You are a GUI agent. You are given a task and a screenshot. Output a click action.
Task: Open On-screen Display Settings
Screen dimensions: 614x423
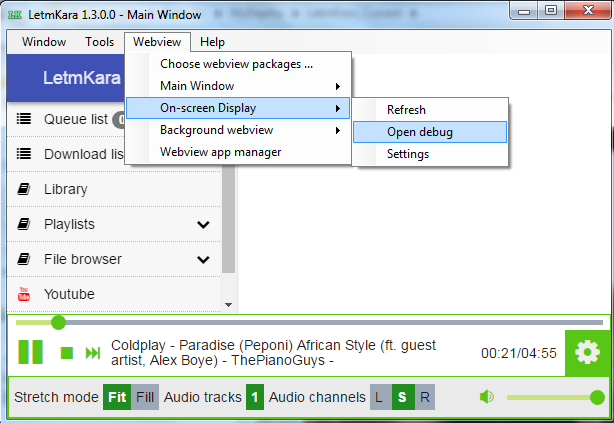tap(430, 154)
